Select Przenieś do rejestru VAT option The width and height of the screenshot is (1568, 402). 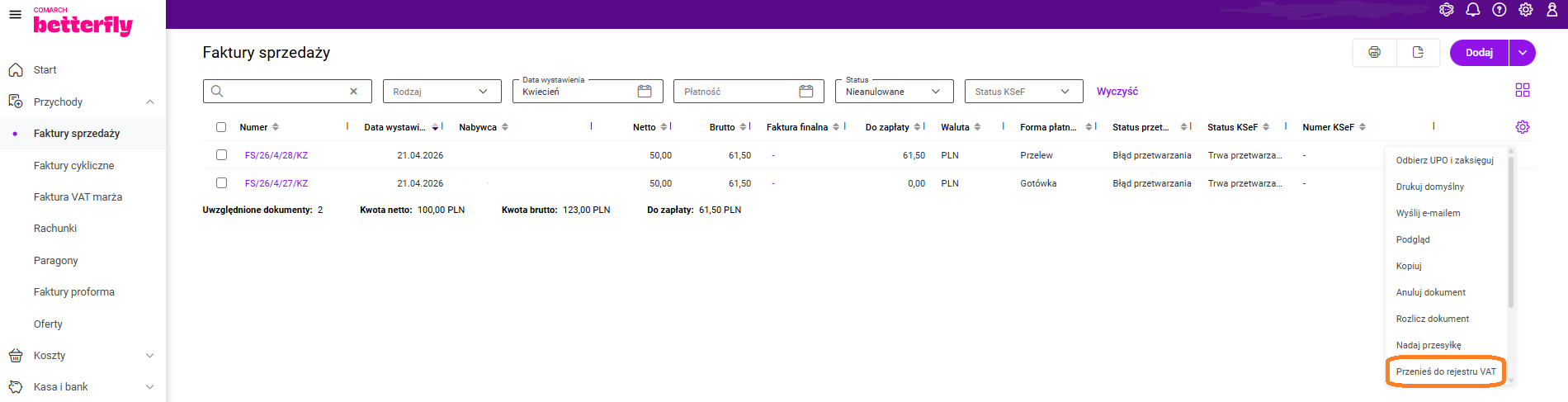click(x=1446, y=371)
